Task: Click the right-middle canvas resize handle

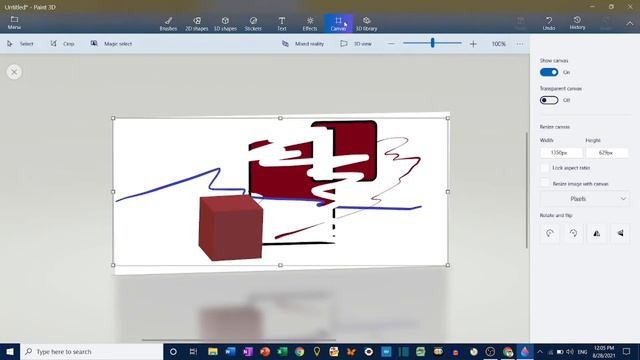Action: point(448,191)
